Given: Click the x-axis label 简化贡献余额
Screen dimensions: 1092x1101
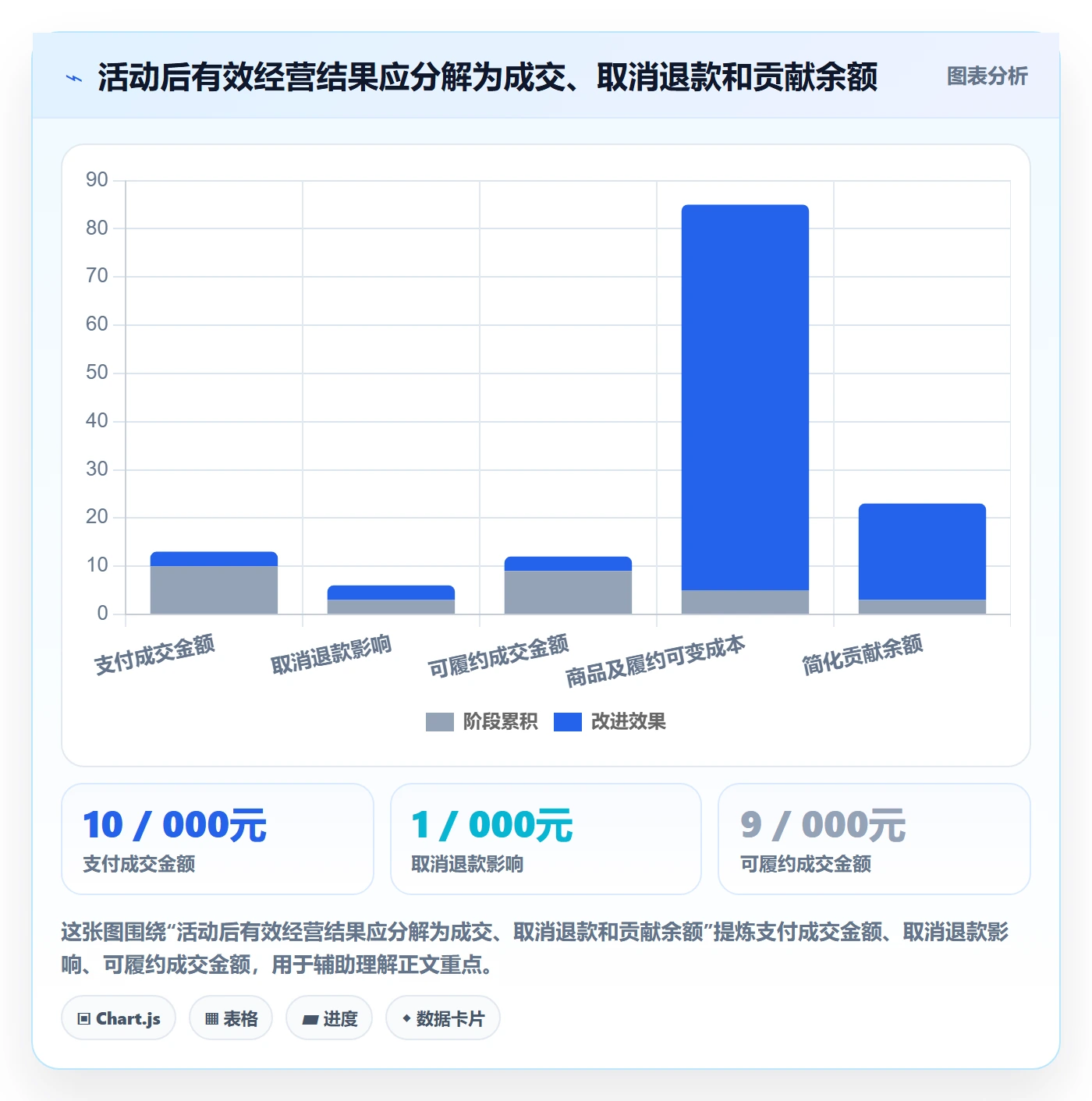Looking at the screenshot, I should point(863,655).
